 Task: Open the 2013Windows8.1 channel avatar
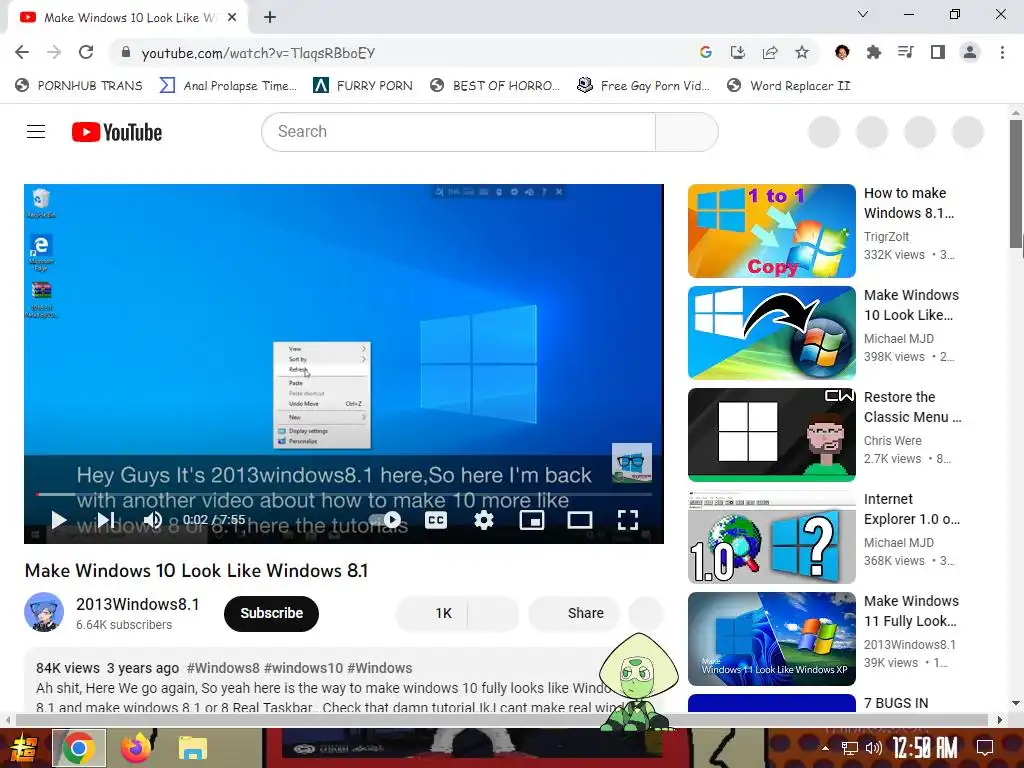(44, 612)
